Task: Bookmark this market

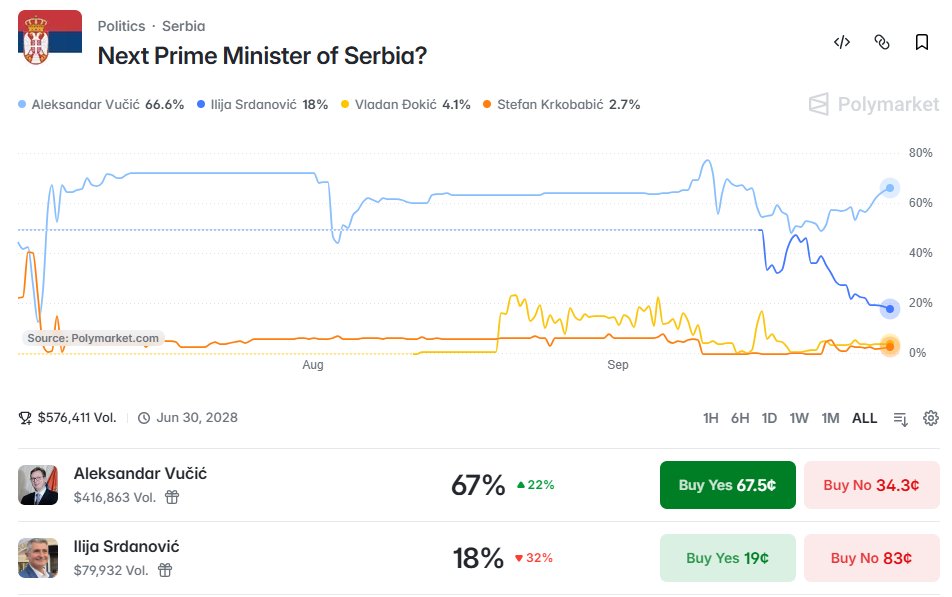Action: click(x=922, y=42)
